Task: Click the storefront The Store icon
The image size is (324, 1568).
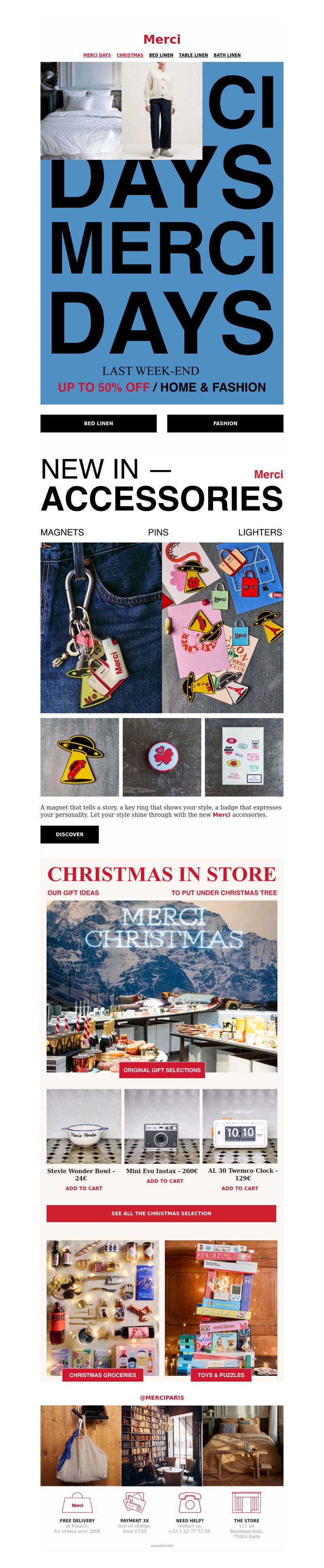Action: coord(246,1502)
